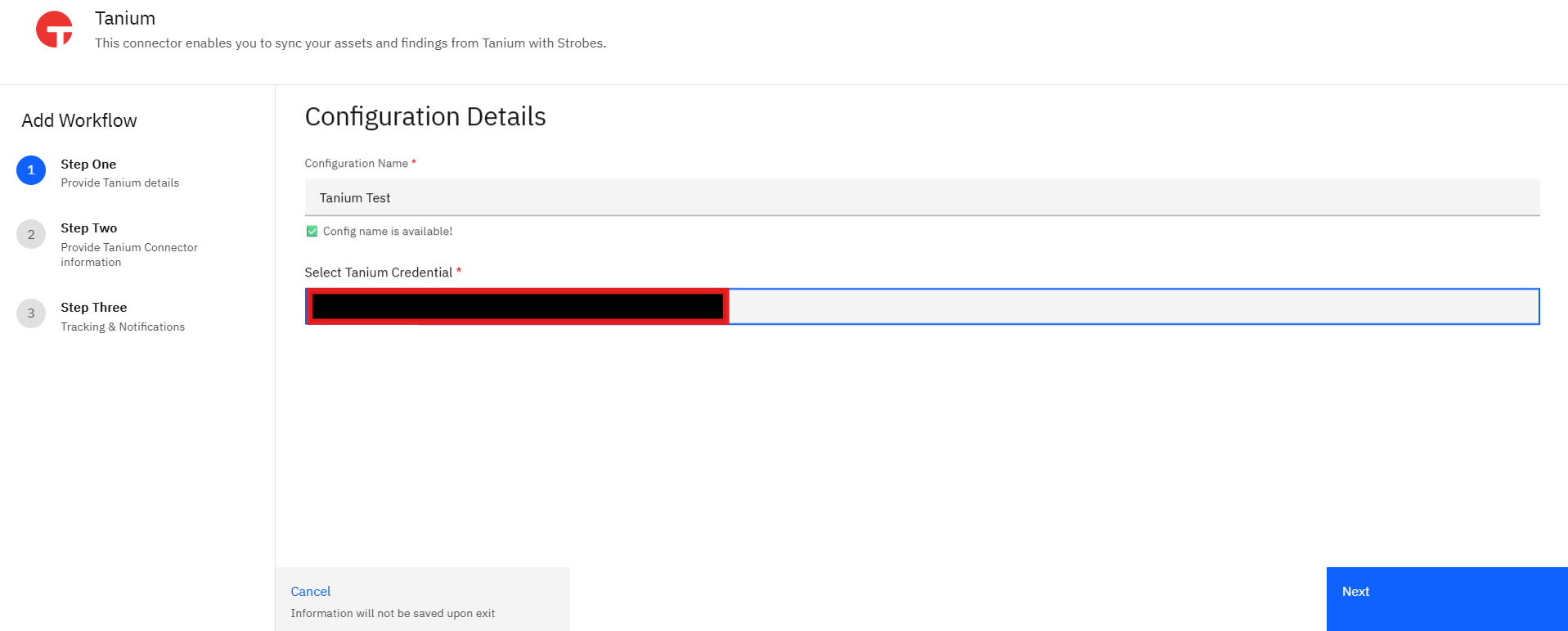Click 'Provide Tanium Connector information' text
The width and height of the screenshot is (1568, 631).
pyautogui.click(x=129, y=255)
